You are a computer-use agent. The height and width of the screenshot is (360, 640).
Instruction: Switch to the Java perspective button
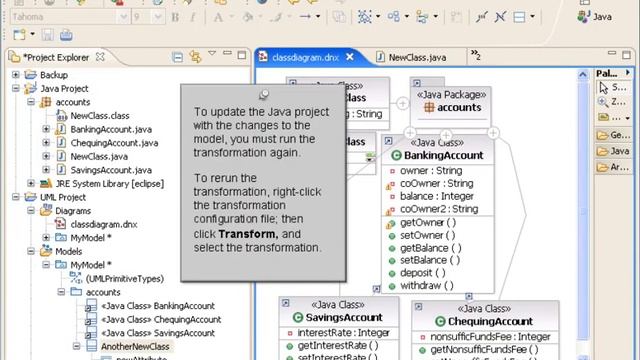click(x=594, y=17)
